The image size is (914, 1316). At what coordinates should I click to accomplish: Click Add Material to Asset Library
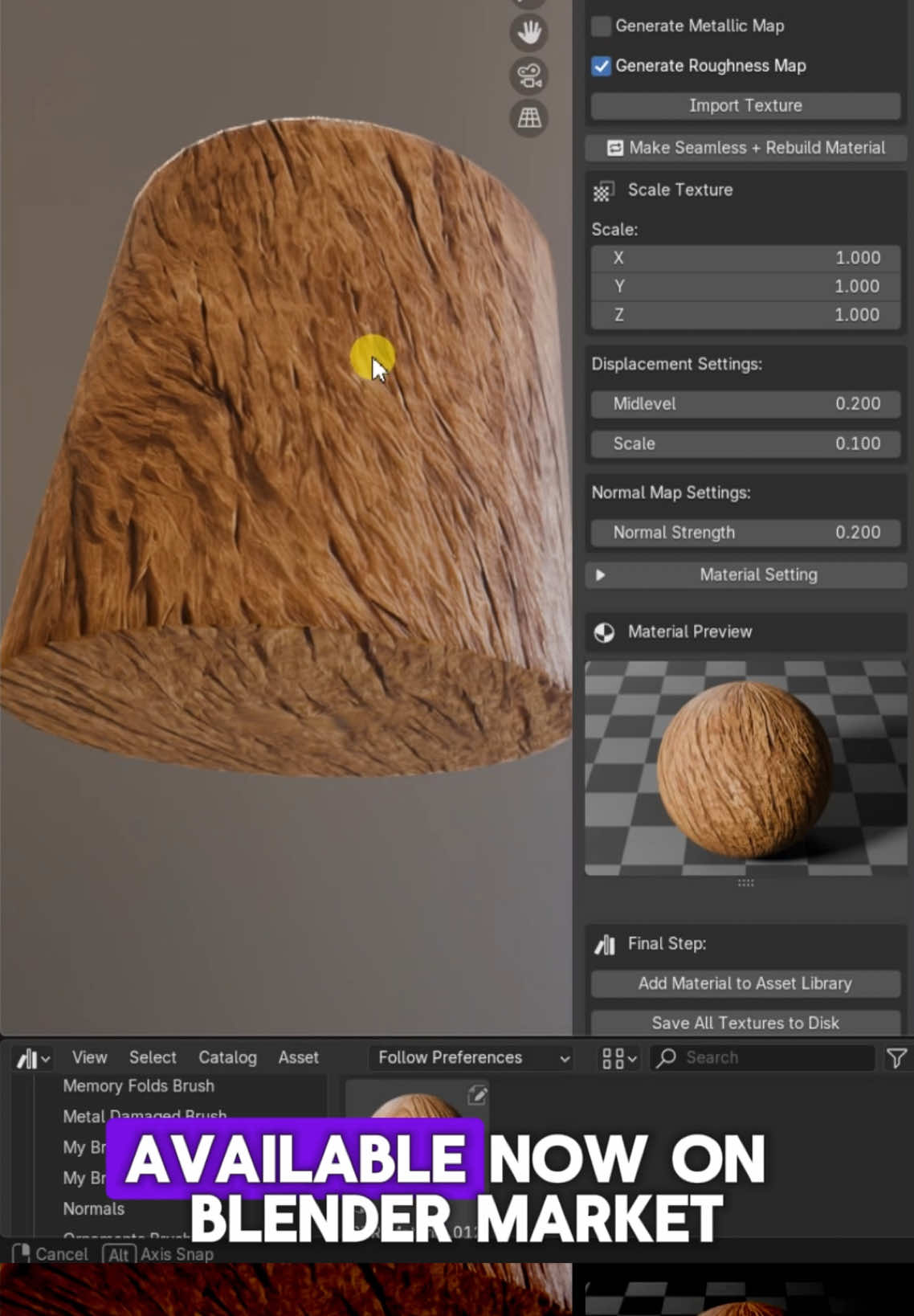coord(745,983)
